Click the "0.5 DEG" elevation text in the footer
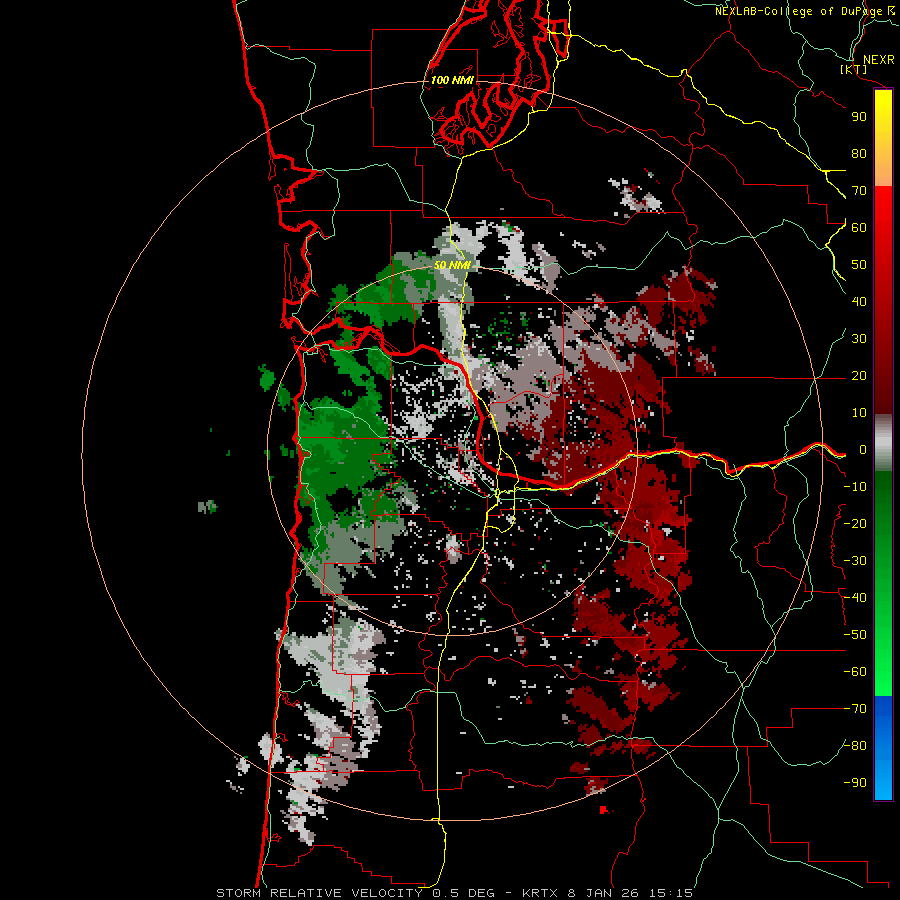 click(x=463, y=893)
